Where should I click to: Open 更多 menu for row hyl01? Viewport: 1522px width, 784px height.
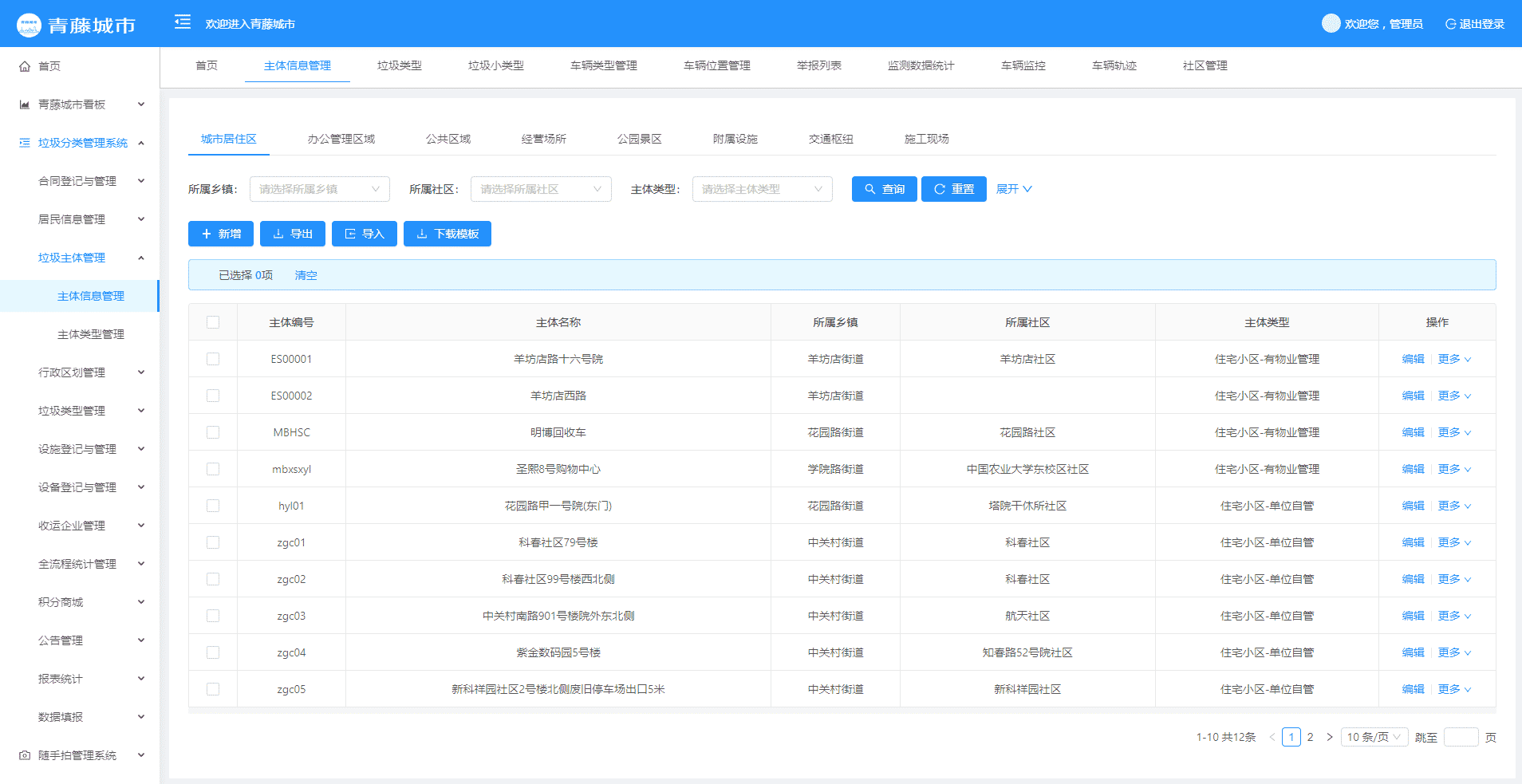1455,506
